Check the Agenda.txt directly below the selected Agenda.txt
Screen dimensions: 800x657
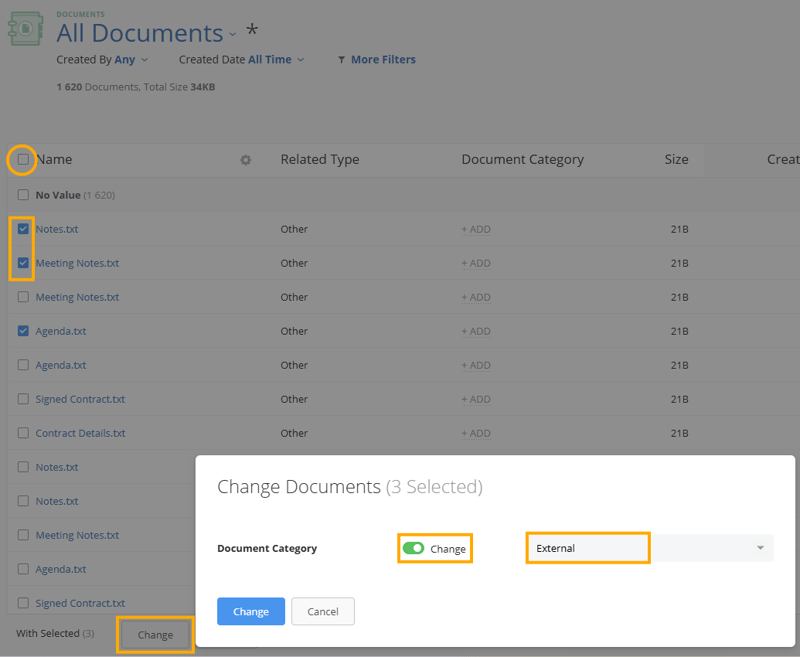point(23,365)
